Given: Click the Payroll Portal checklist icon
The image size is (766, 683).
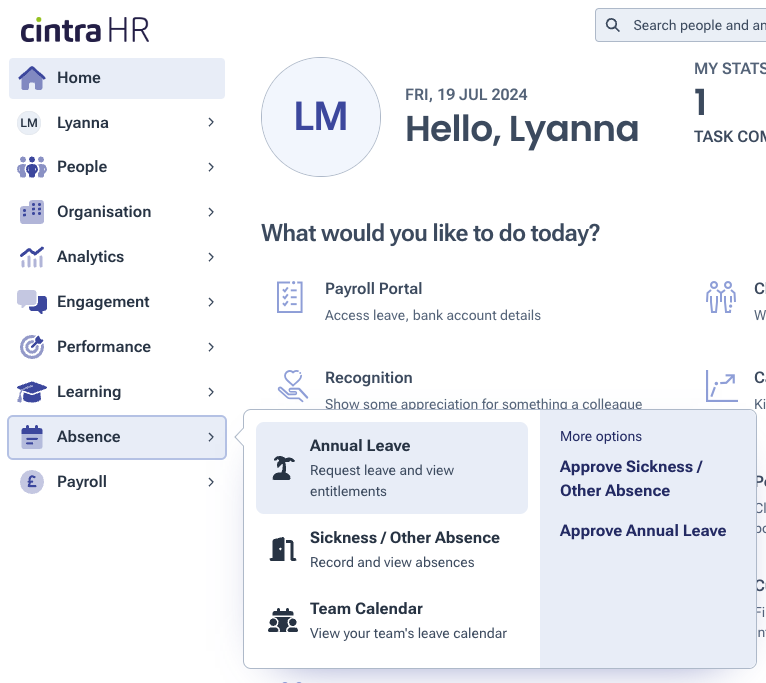Looking at the screenshot, I should click(x=289, y=297).
